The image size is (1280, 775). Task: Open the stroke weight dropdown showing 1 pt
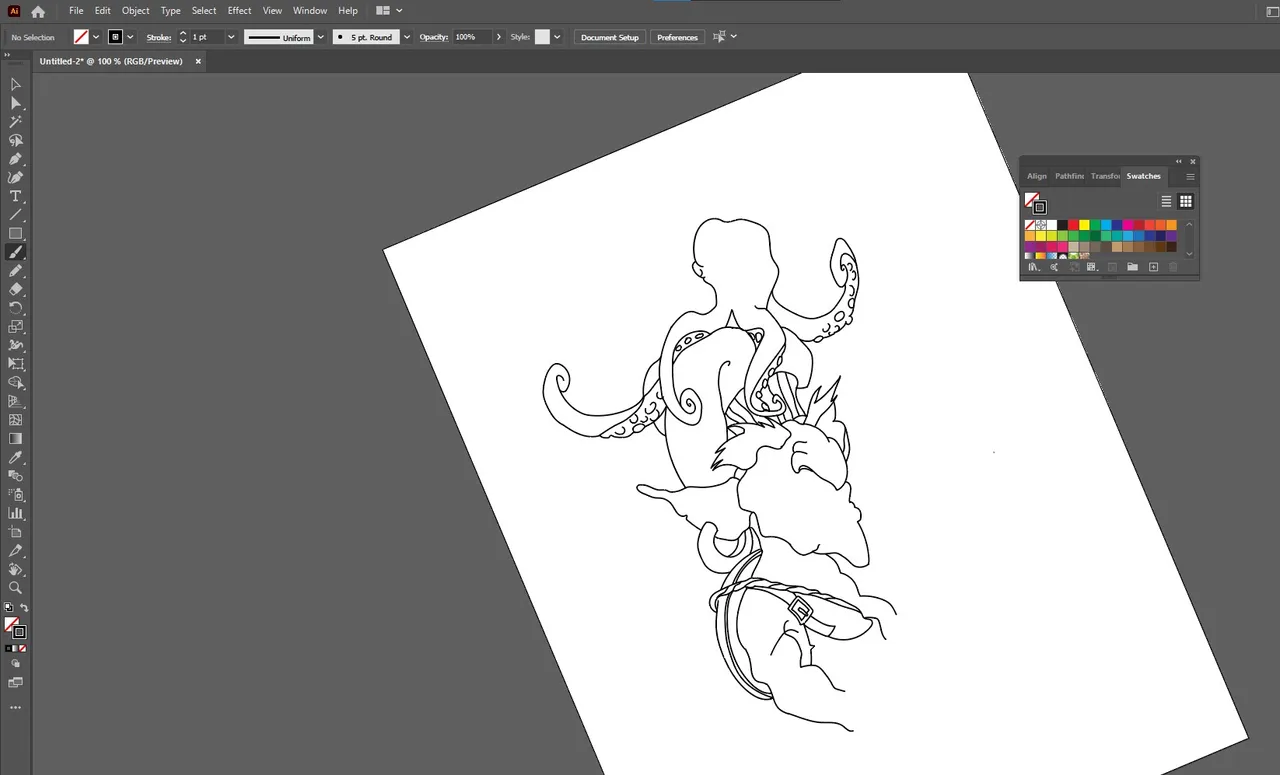click(231, 37)
